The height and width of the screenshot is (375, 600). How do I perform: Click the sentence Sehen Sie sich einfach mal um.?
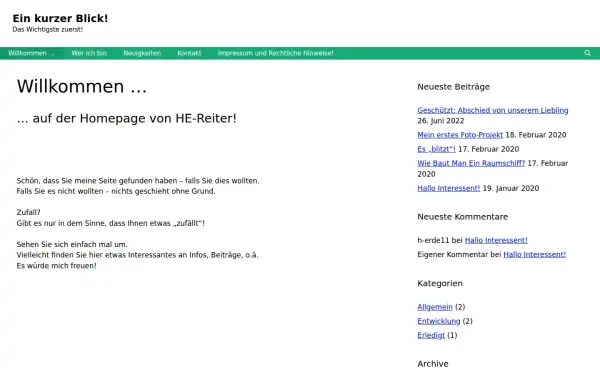72,245
